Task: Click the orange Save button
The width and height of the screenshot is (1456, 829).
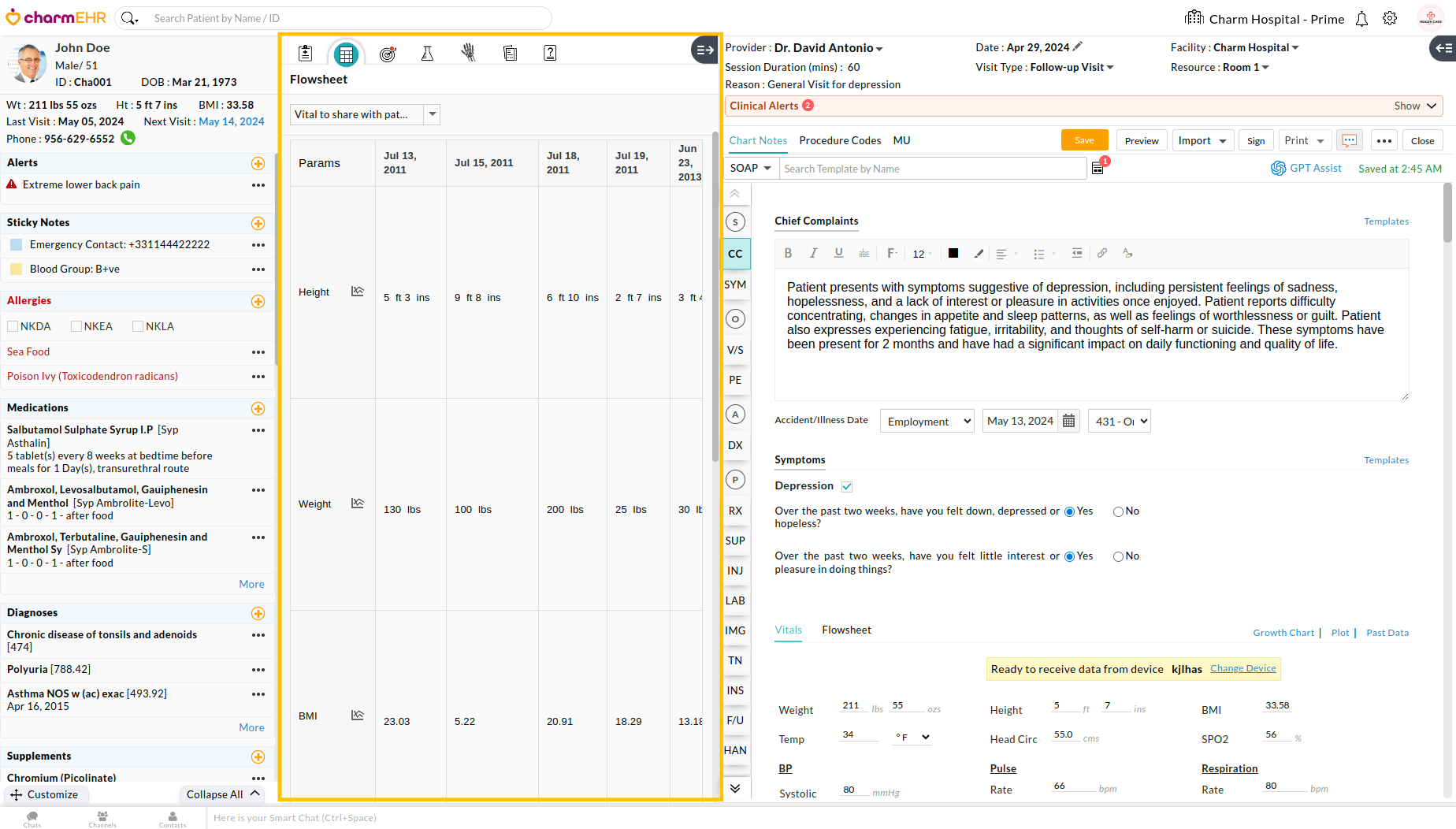Action: 1084,140
